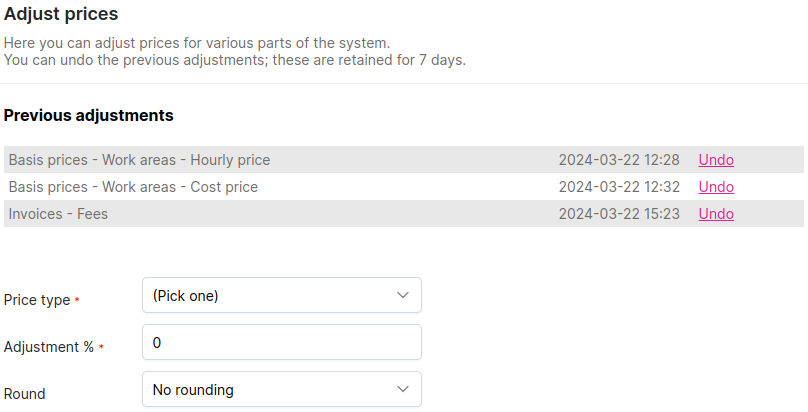Click the Previous adjustments heading
Screen dimensions: 808x412
[88, 115]
